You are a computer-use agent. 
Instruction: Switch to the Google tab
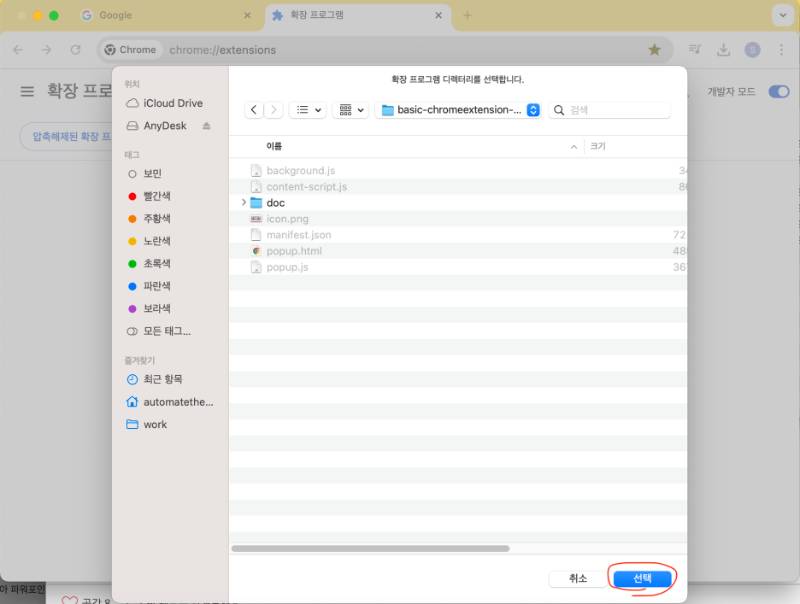[160, 16]
